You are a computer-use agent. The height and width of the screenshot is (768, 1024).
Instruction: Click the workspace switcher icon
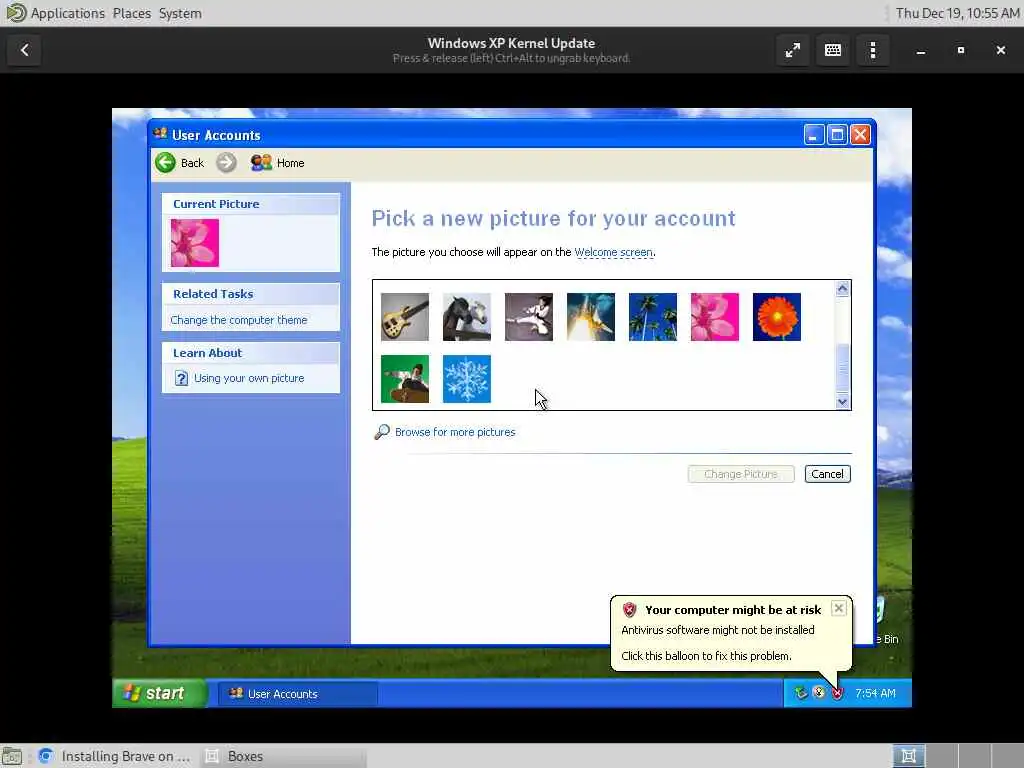coord(908,756)
